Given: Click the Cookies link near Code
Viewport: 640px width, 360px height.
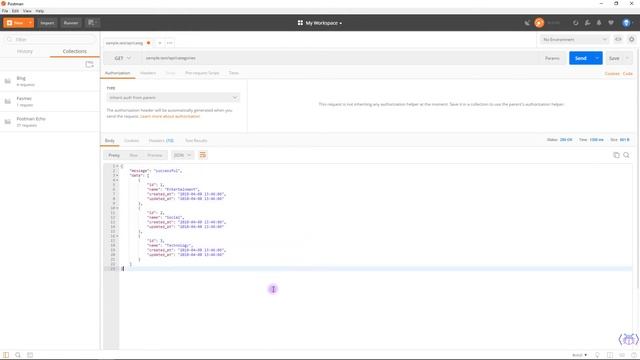Looking at the screenshot, I should pos(612,73).
